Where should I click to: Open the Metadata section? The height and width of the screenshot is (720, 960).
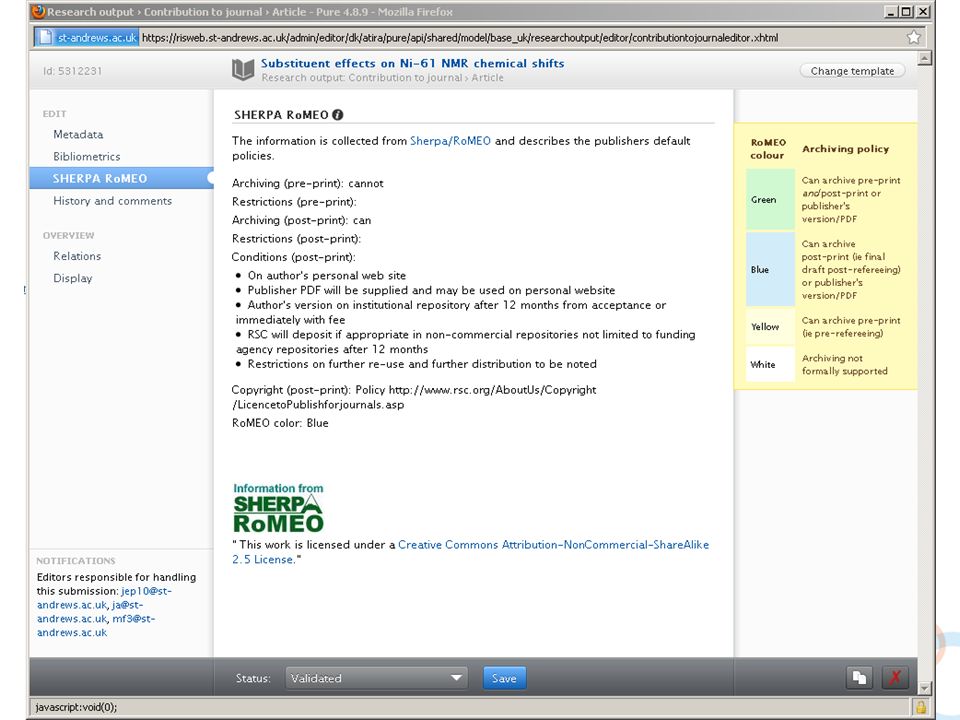pyautogui.click(x=78, y=134)
